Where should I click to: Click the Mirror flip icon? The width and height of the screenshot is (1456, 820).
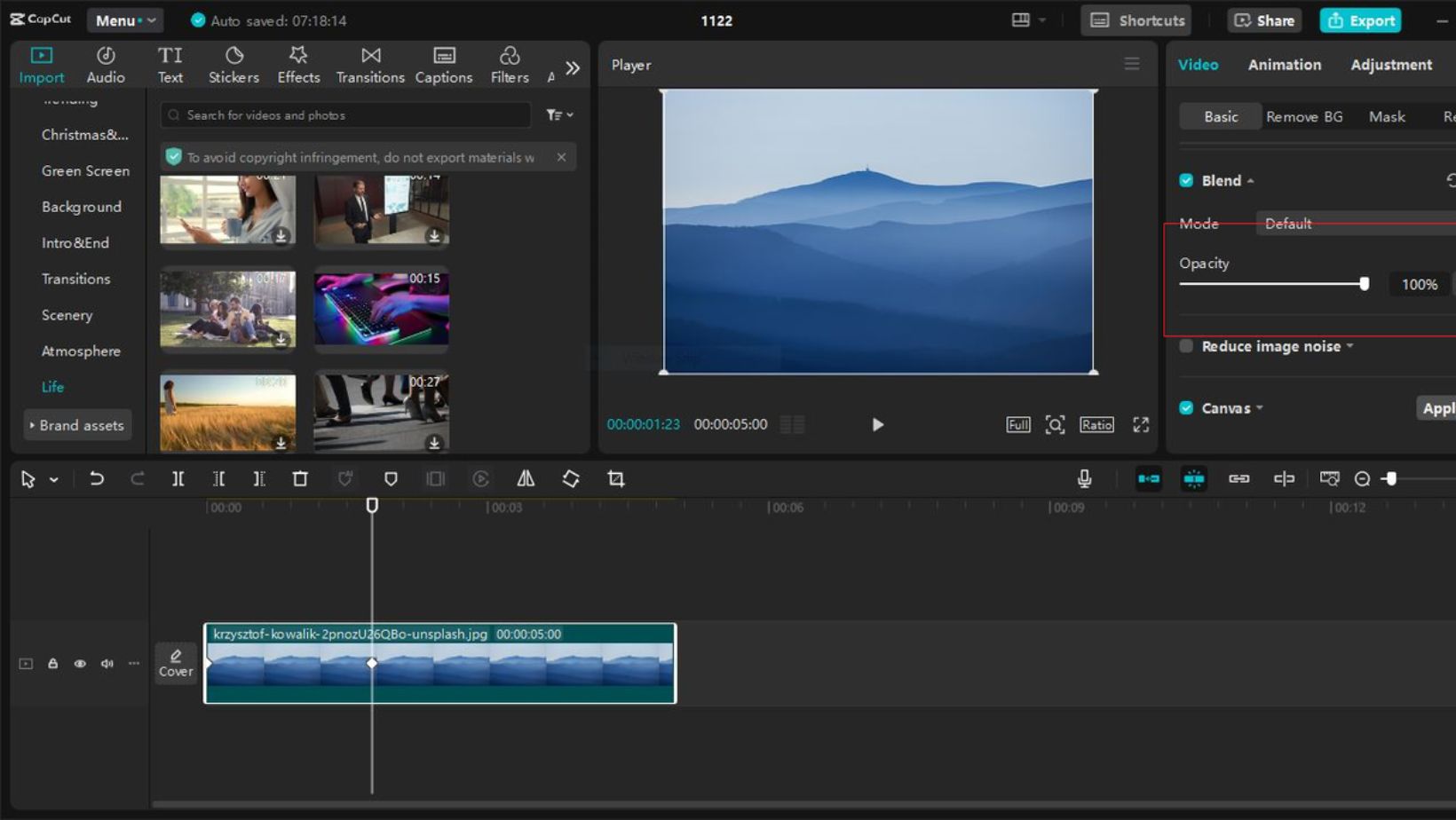click(x=526, y=479)
